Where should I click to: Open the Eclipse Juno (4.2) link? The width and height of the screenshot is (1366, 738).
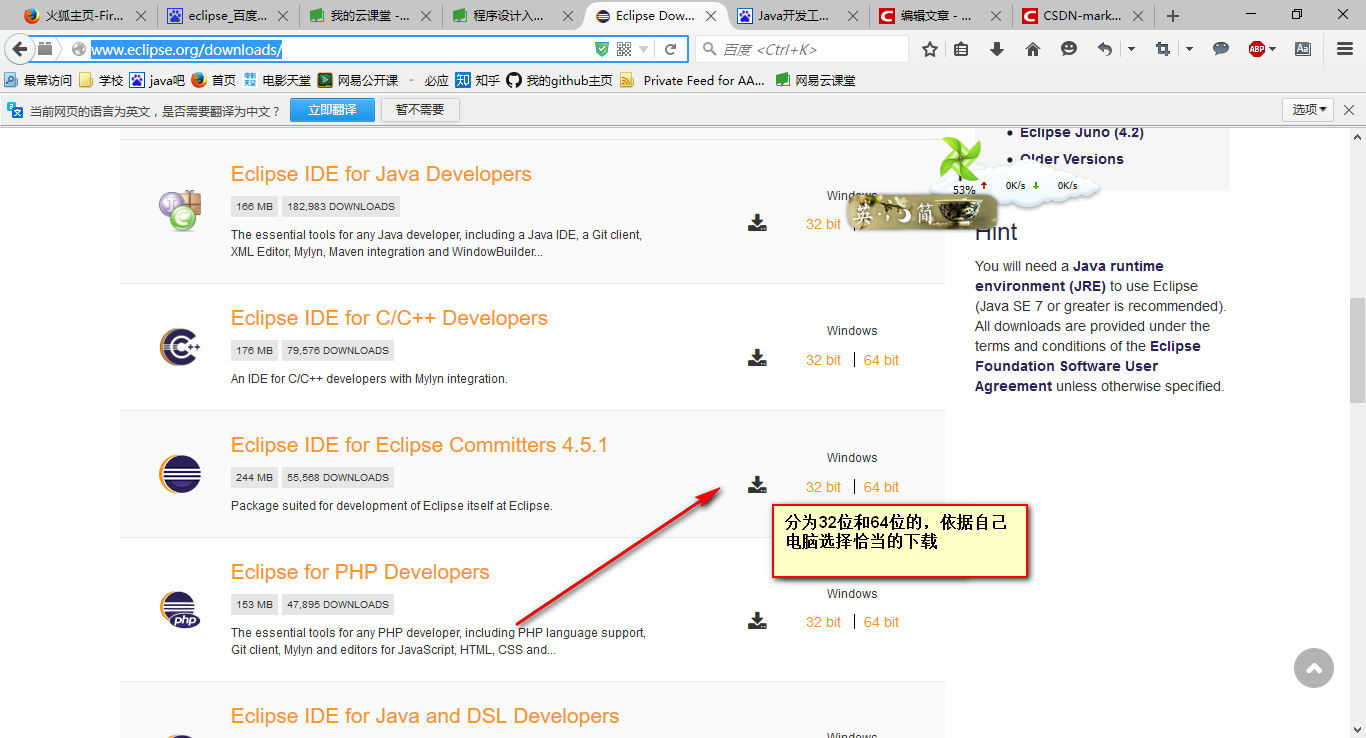click(1082, 133)
